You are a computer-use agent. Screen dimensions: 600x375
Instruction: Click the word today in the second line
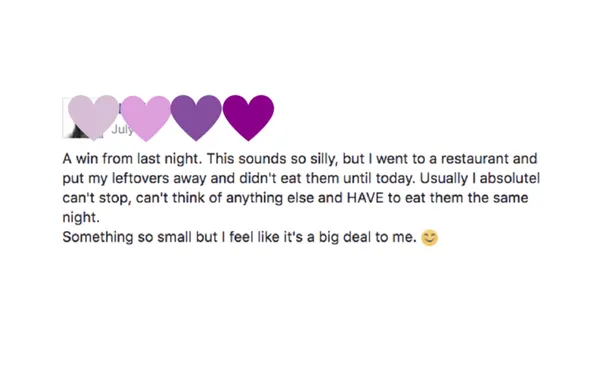(x=396, y=179)
